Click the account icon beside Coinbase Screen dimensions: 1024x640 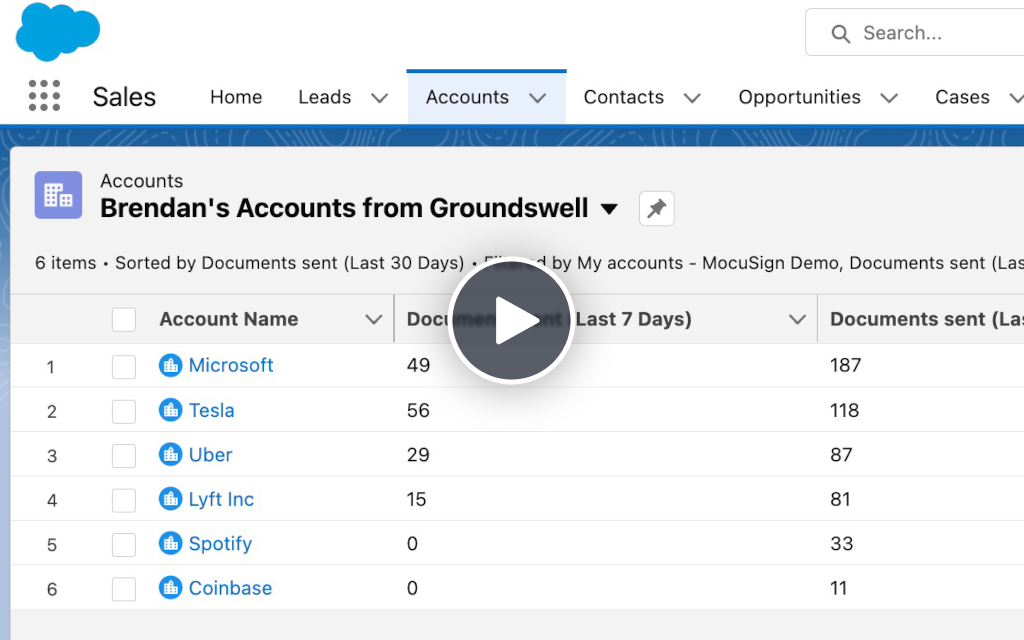pyautogui.click(x=170, y=588)
